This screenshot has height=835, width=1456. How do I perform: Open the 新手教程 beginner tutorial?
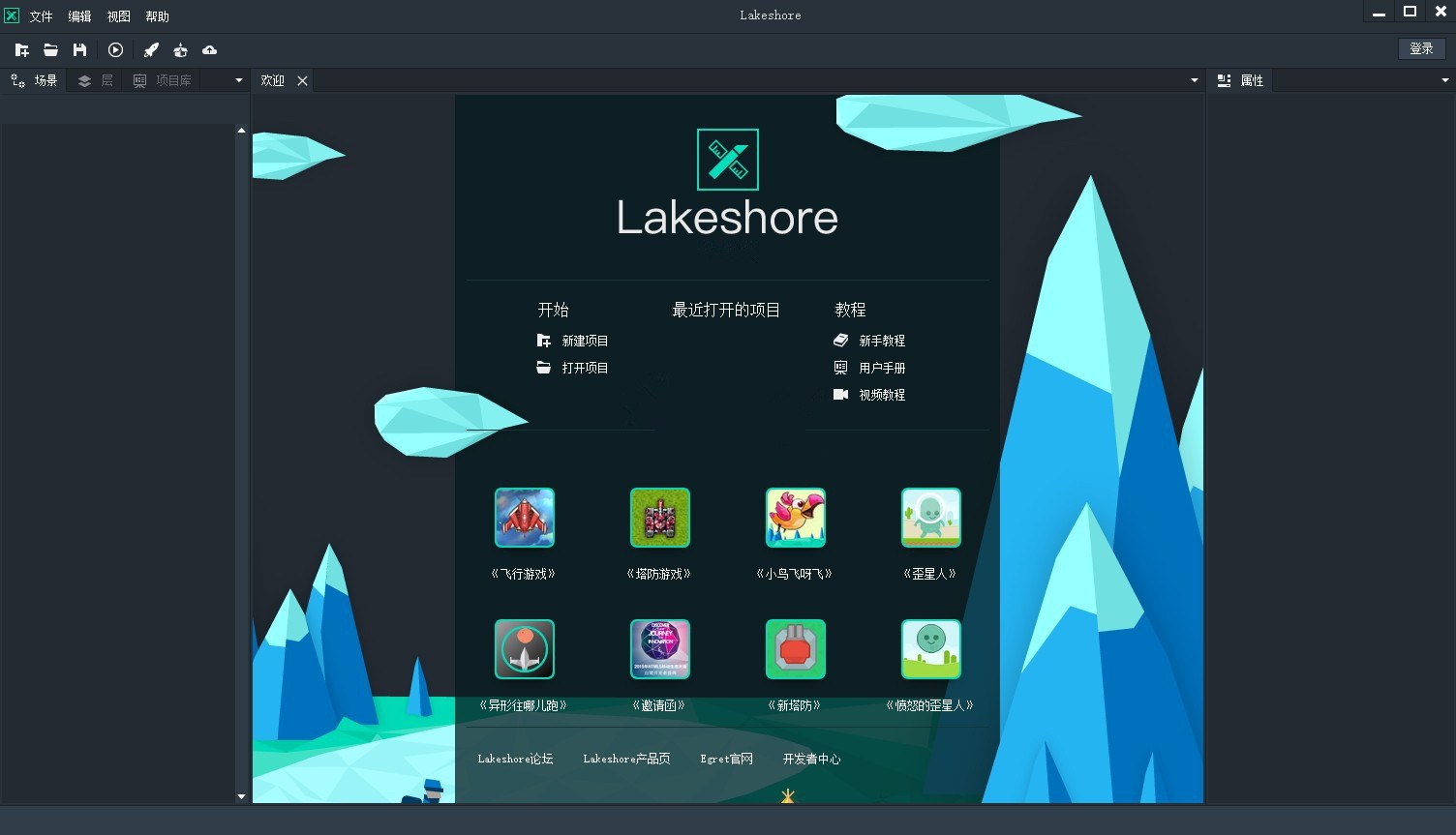(x=881, y=340)
